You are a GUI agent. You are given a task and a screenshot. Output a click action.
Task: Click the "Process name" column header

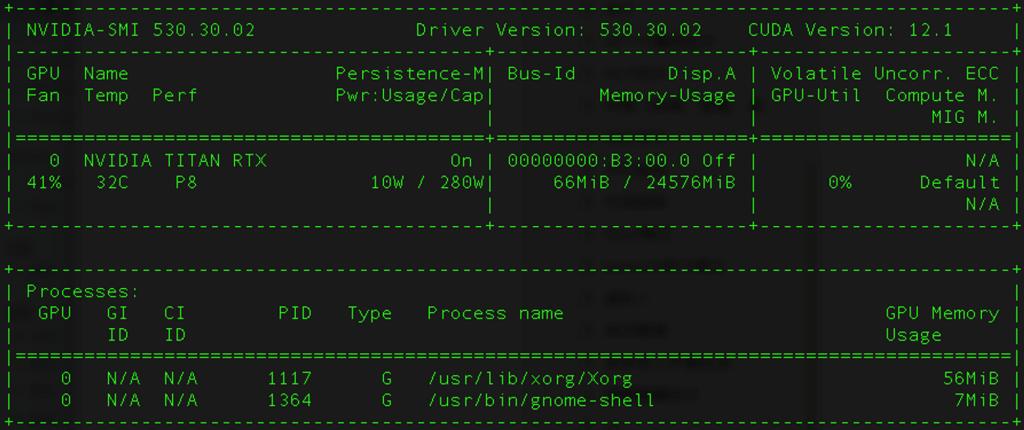(495, 313)
